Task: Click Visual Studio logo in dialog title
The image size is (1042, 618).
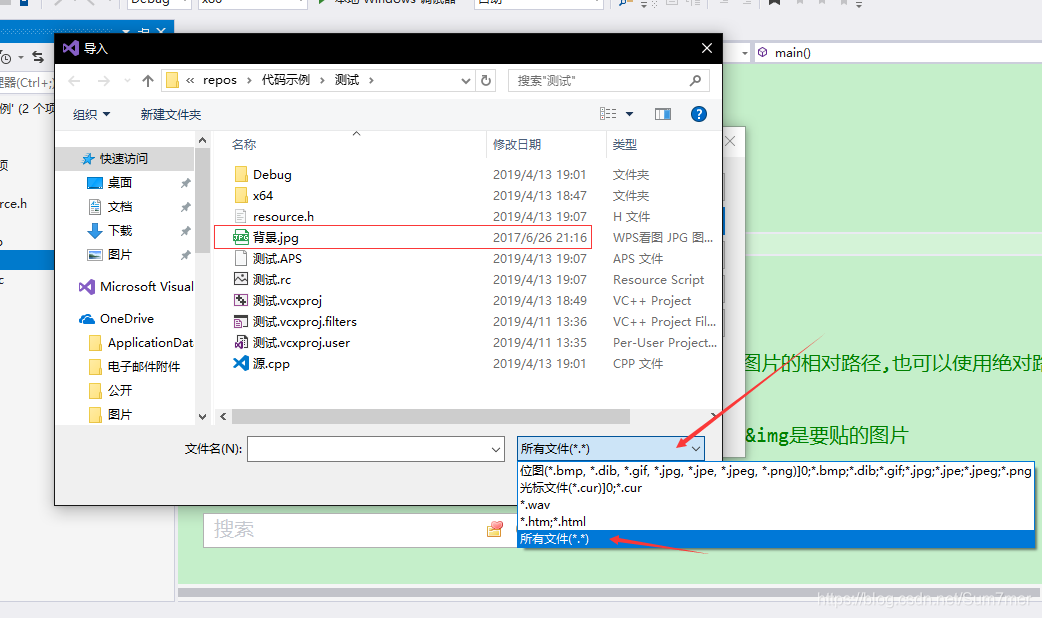Action: [70, 48]
